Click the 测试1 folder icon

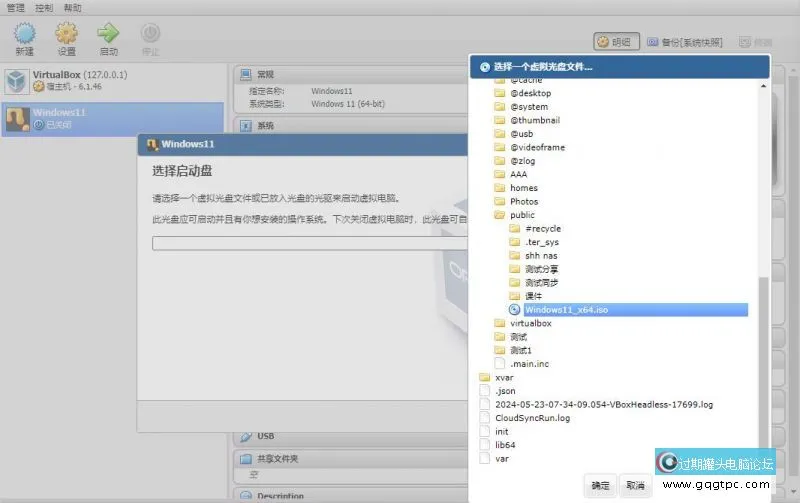click(x=500, y=350)
